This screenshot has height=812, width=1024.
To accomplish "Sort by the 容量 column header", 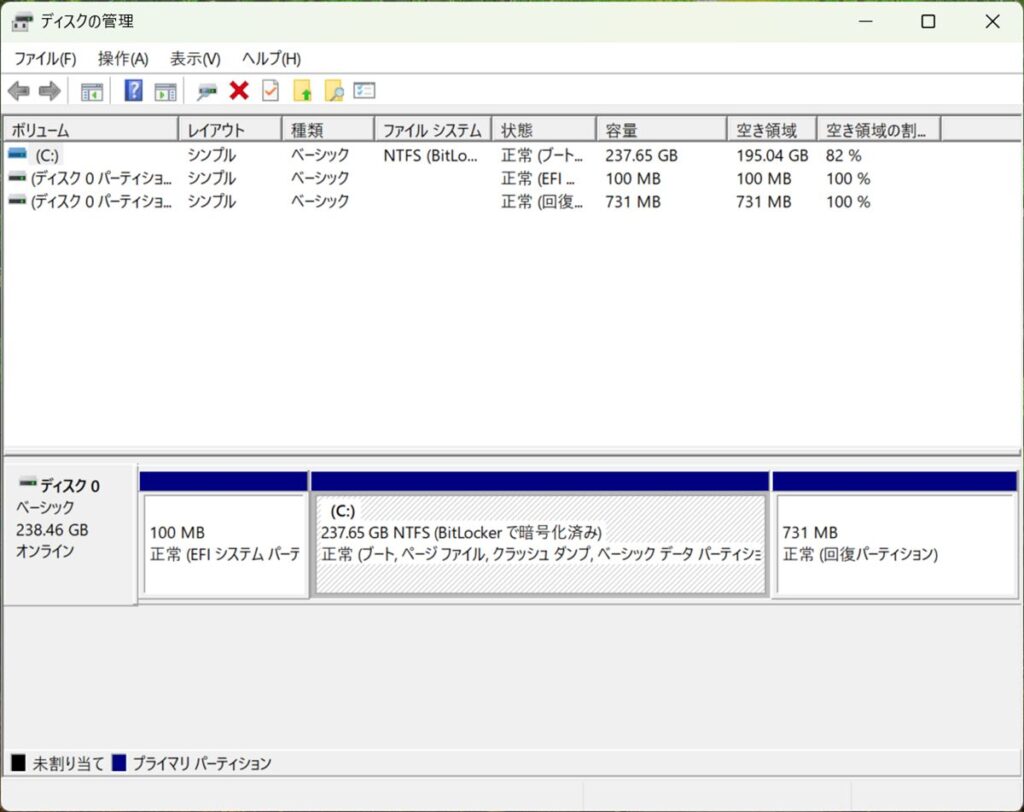I will point(660,130).
